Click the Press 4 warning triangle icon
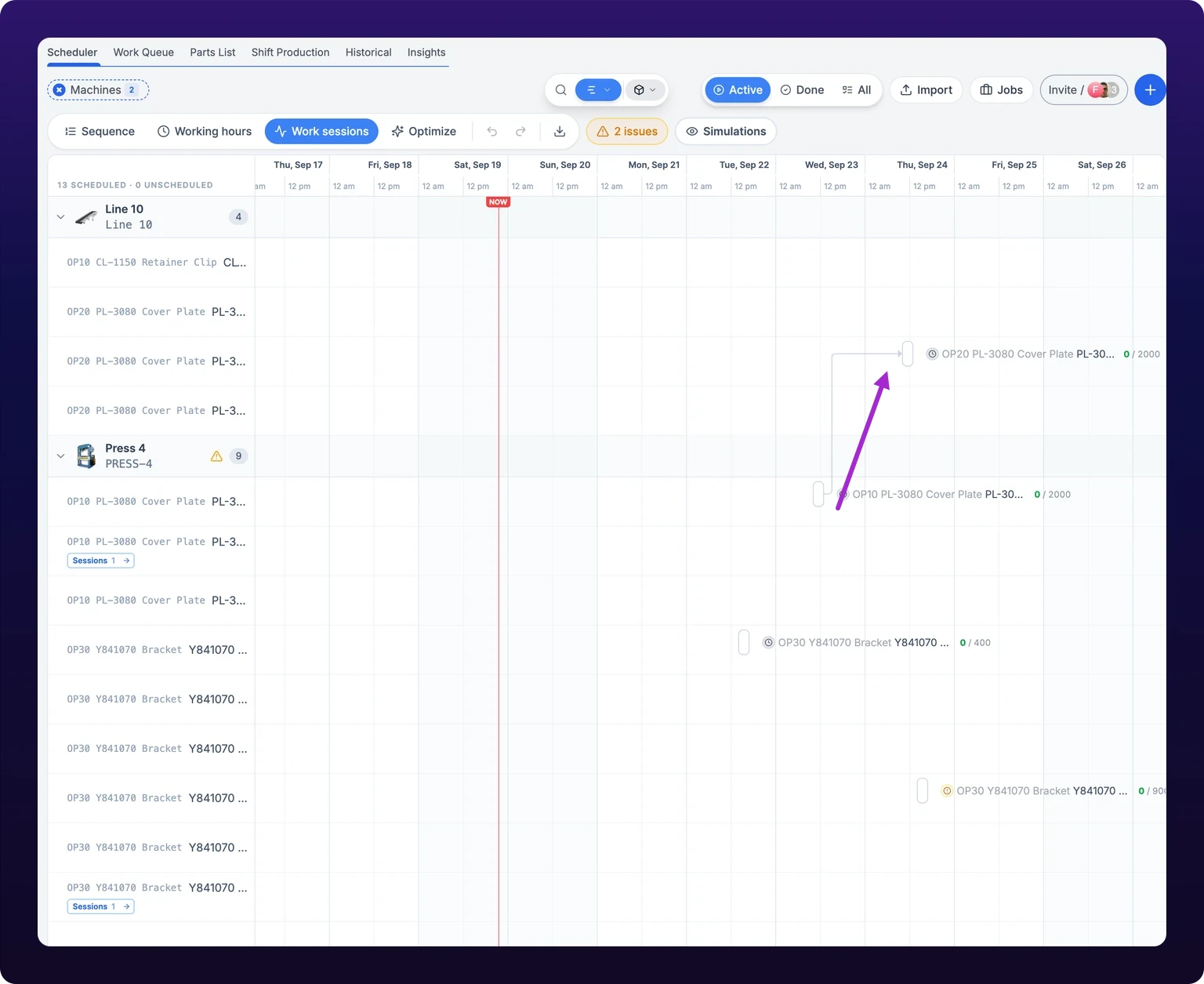Viewport: 1204px width, 984px height. click(216, 456)
